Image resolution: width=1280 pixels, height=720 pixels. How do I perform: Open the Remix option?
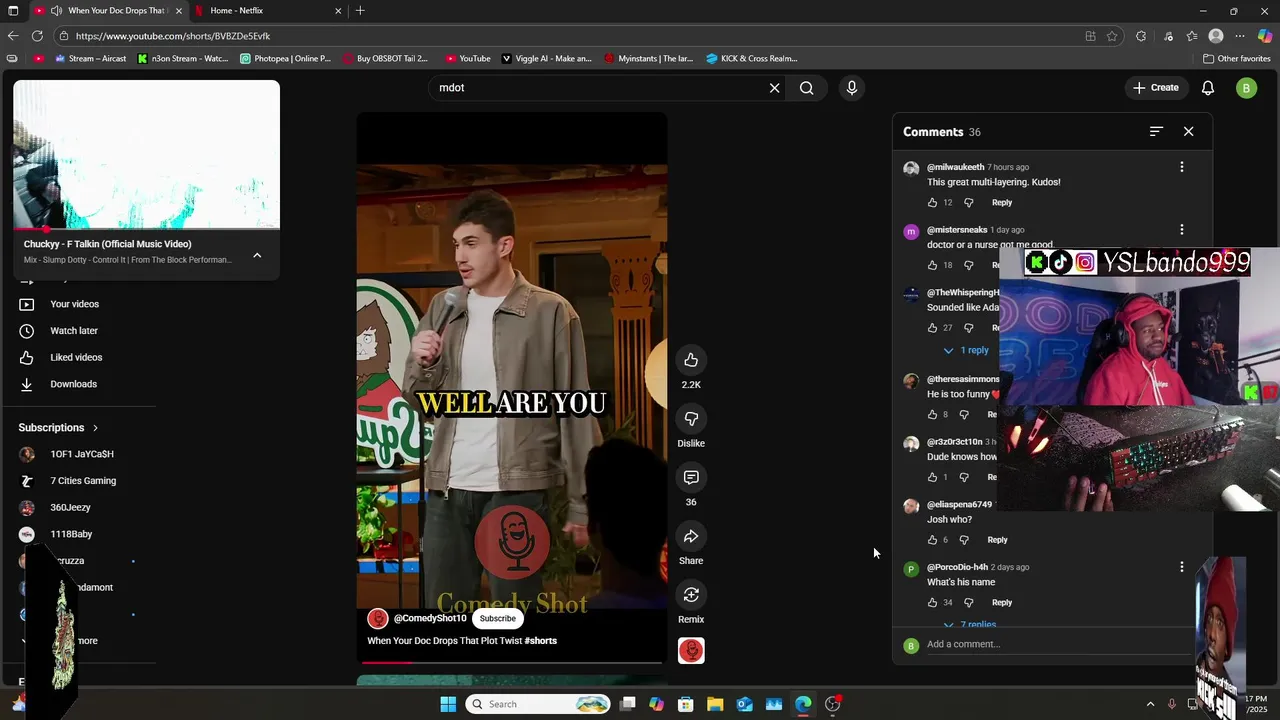tap(691, 596)
